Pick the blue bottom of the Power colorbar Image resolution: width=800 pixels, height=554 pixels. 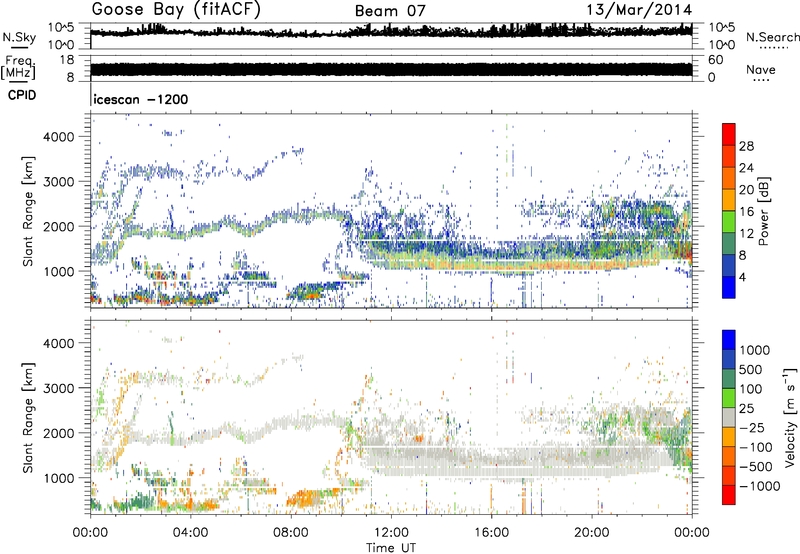click(x=729, y=287)
